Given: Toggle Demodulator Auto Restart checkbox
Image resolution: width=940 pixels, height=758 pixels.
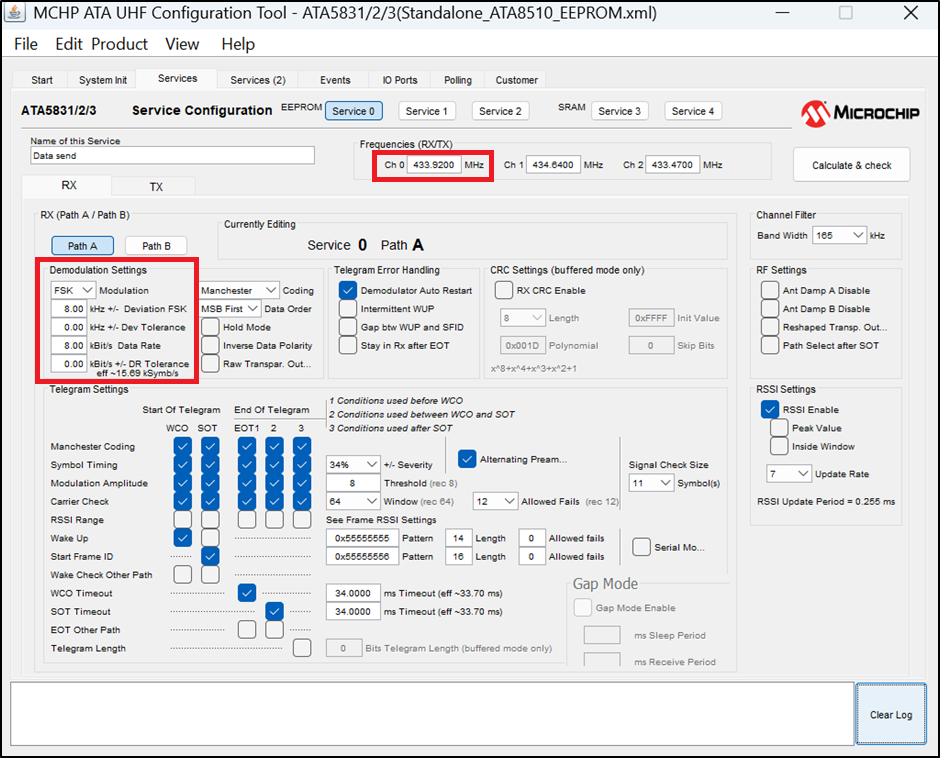Looking at the screenshot, I should (348, 290).
